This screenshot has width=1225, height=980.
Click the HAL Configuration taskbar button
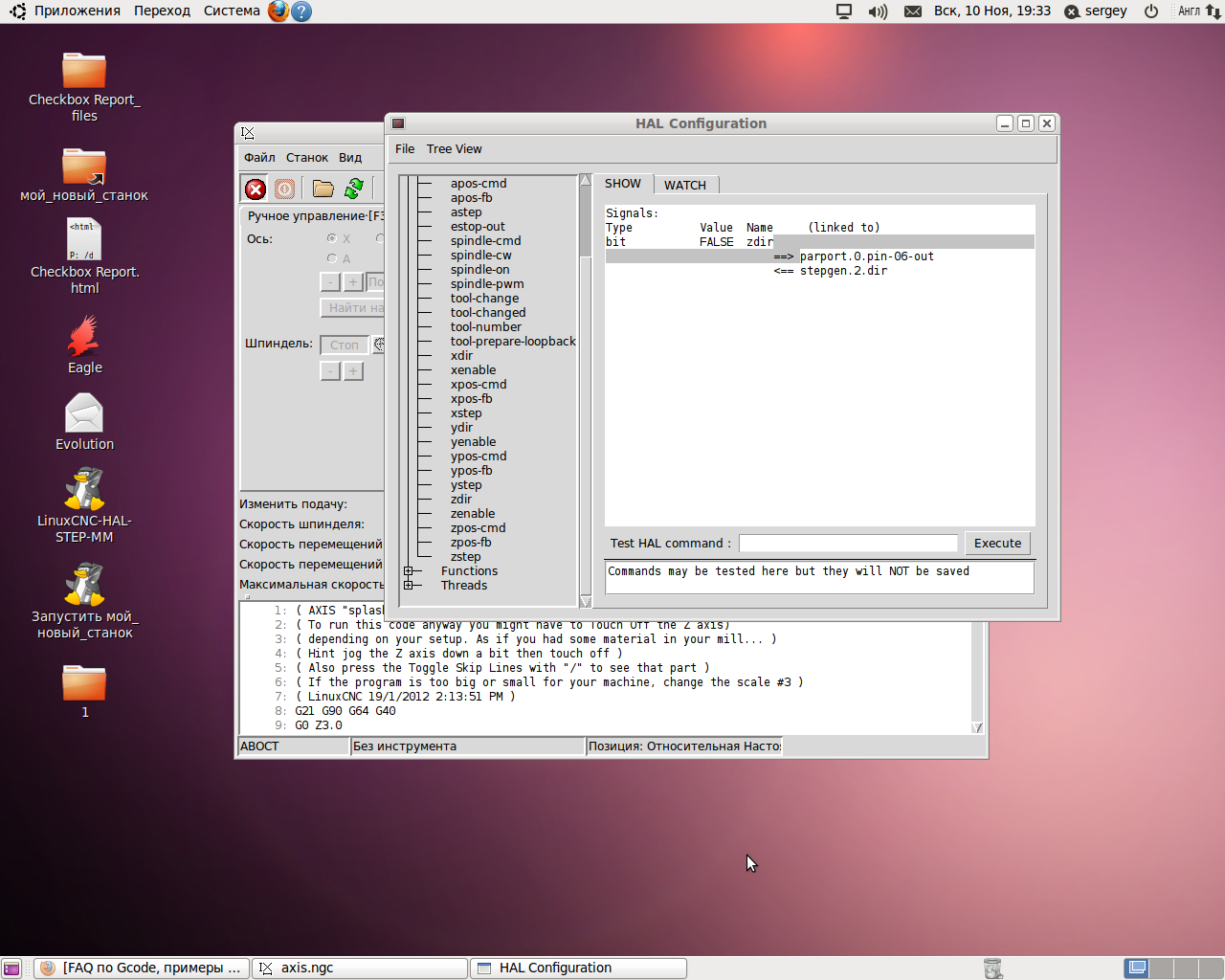click(x=578, y=969)
